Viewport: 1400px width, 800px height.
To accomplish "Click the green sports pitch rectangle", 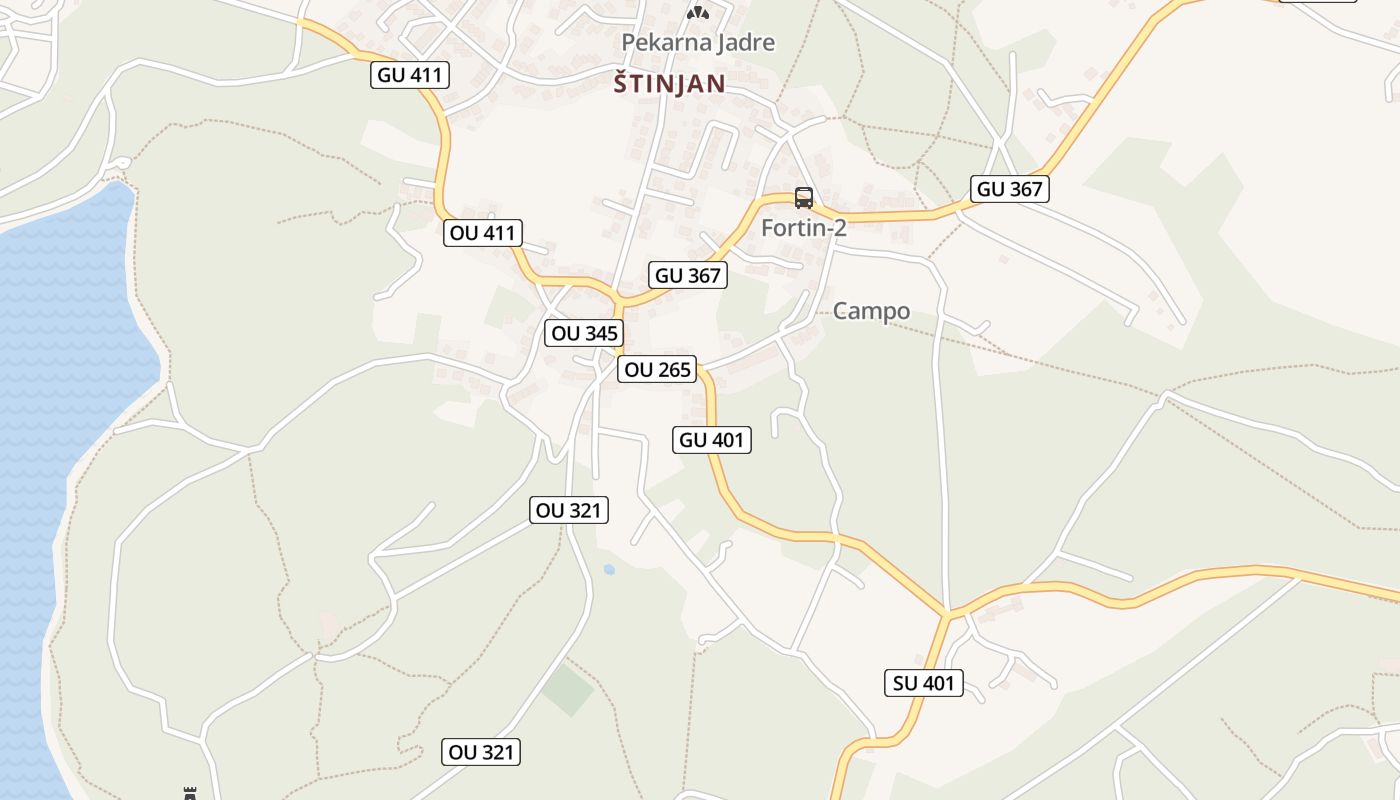I will pos(568,689).
